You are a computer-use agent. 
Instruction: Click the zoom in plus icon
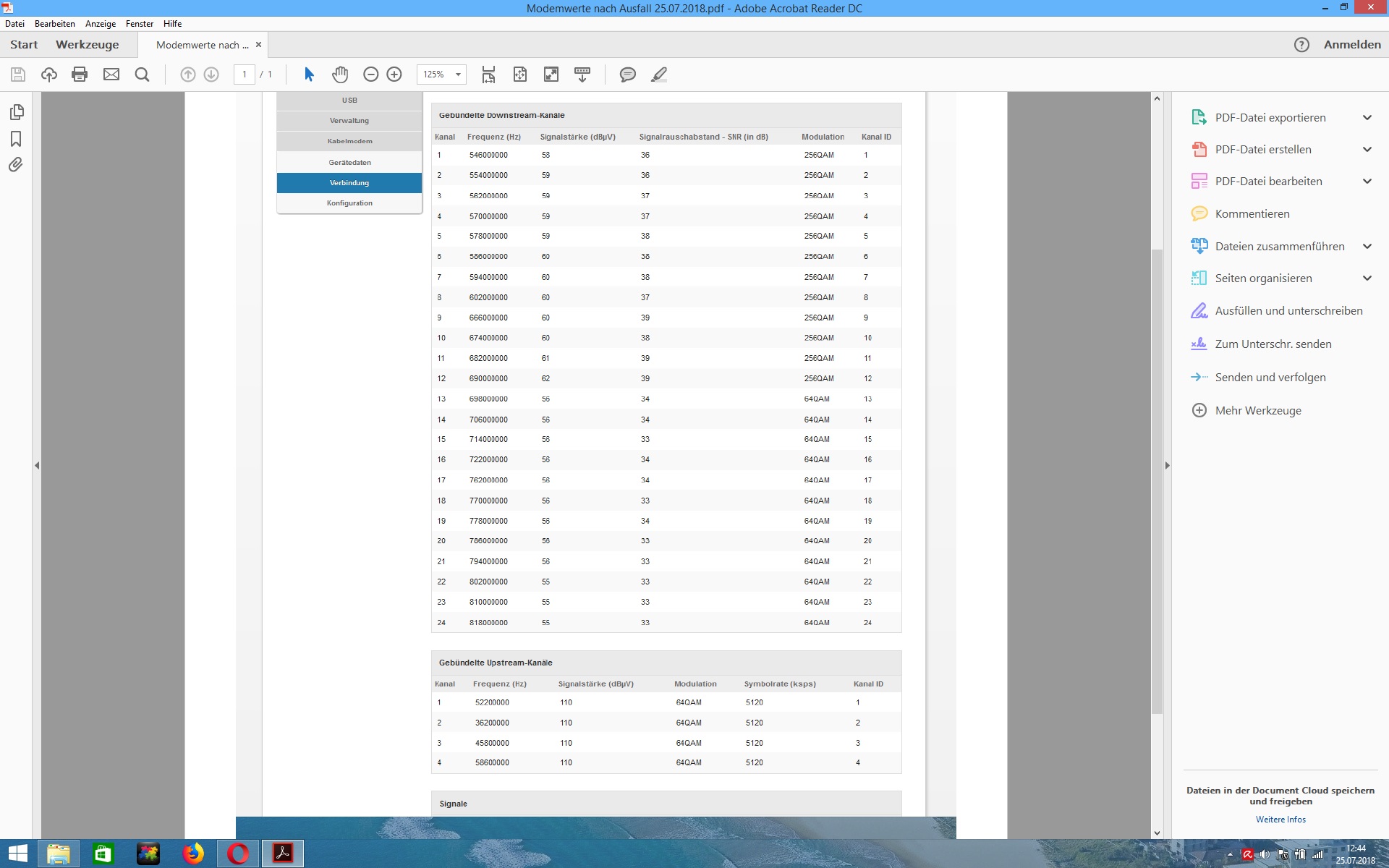(394, 75)
